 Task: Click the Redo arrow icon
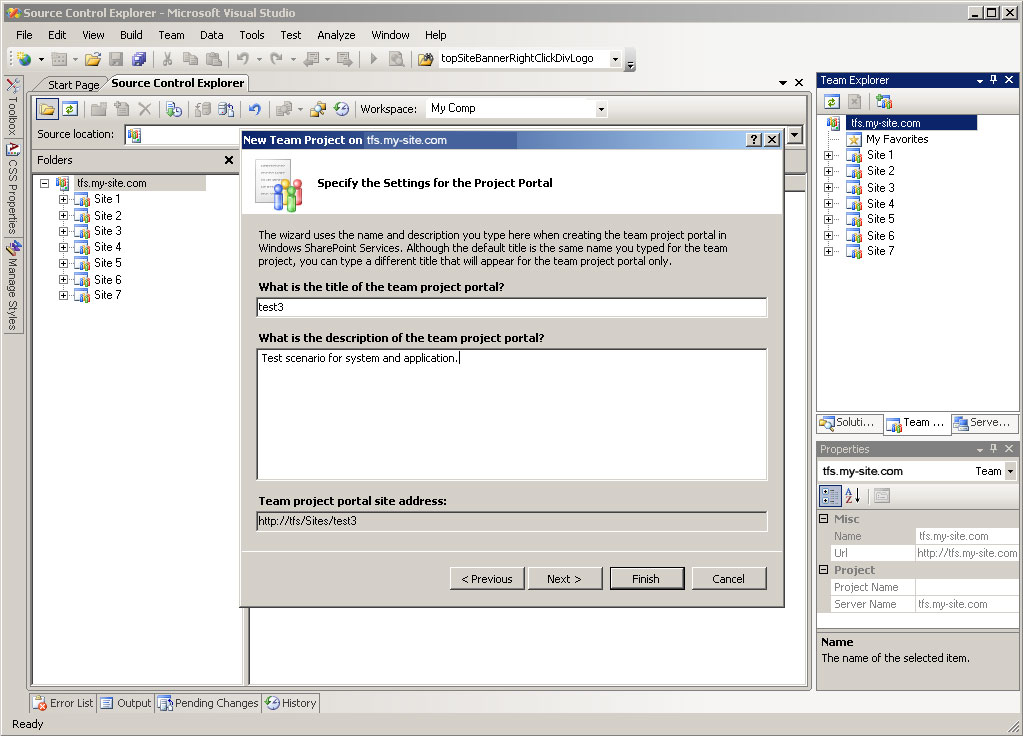tap(277, 59)
